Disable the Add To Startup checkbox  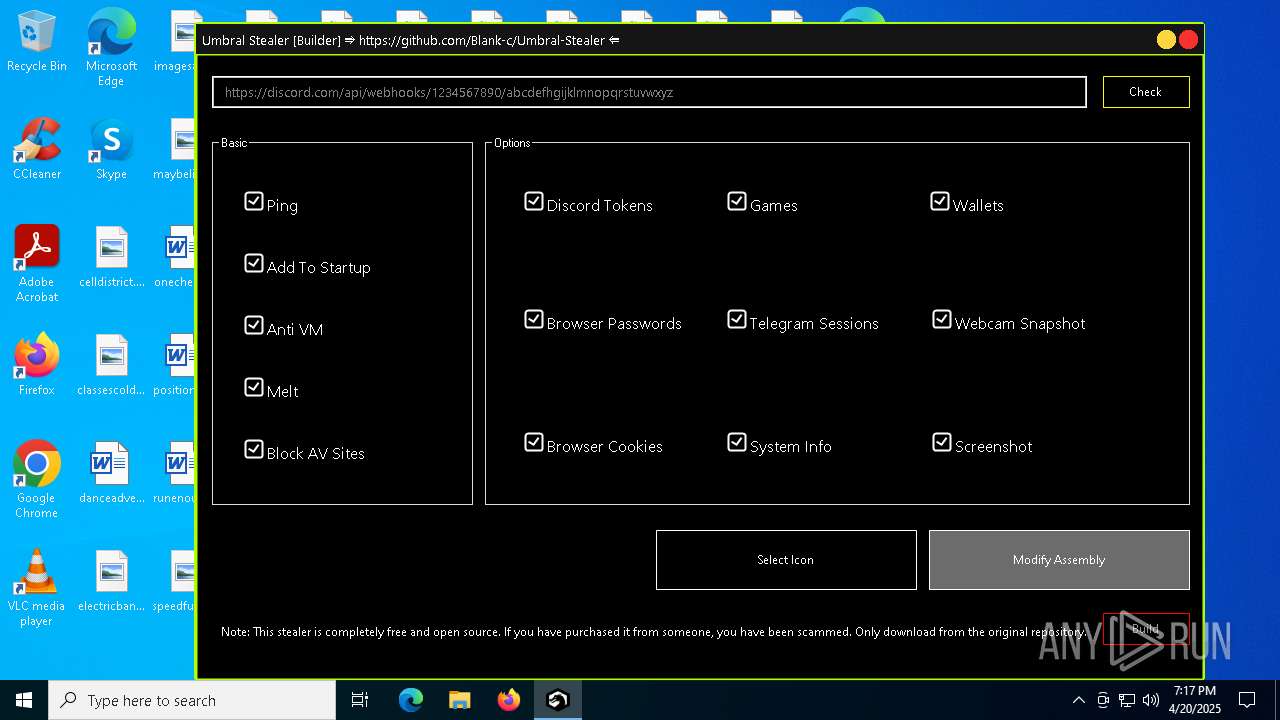(254, 263)
